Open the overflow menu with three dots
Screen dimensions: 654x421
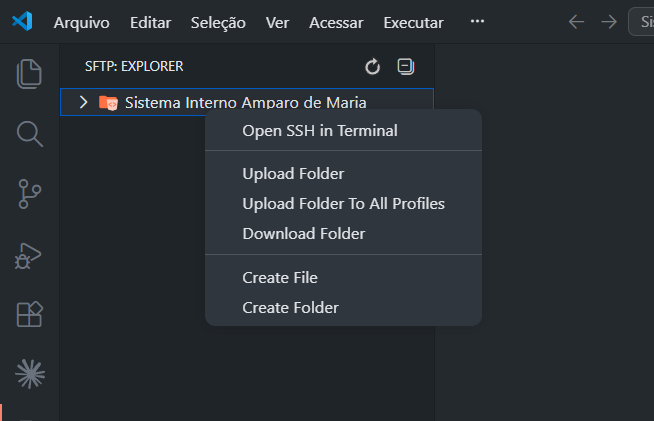pos(477,21)
